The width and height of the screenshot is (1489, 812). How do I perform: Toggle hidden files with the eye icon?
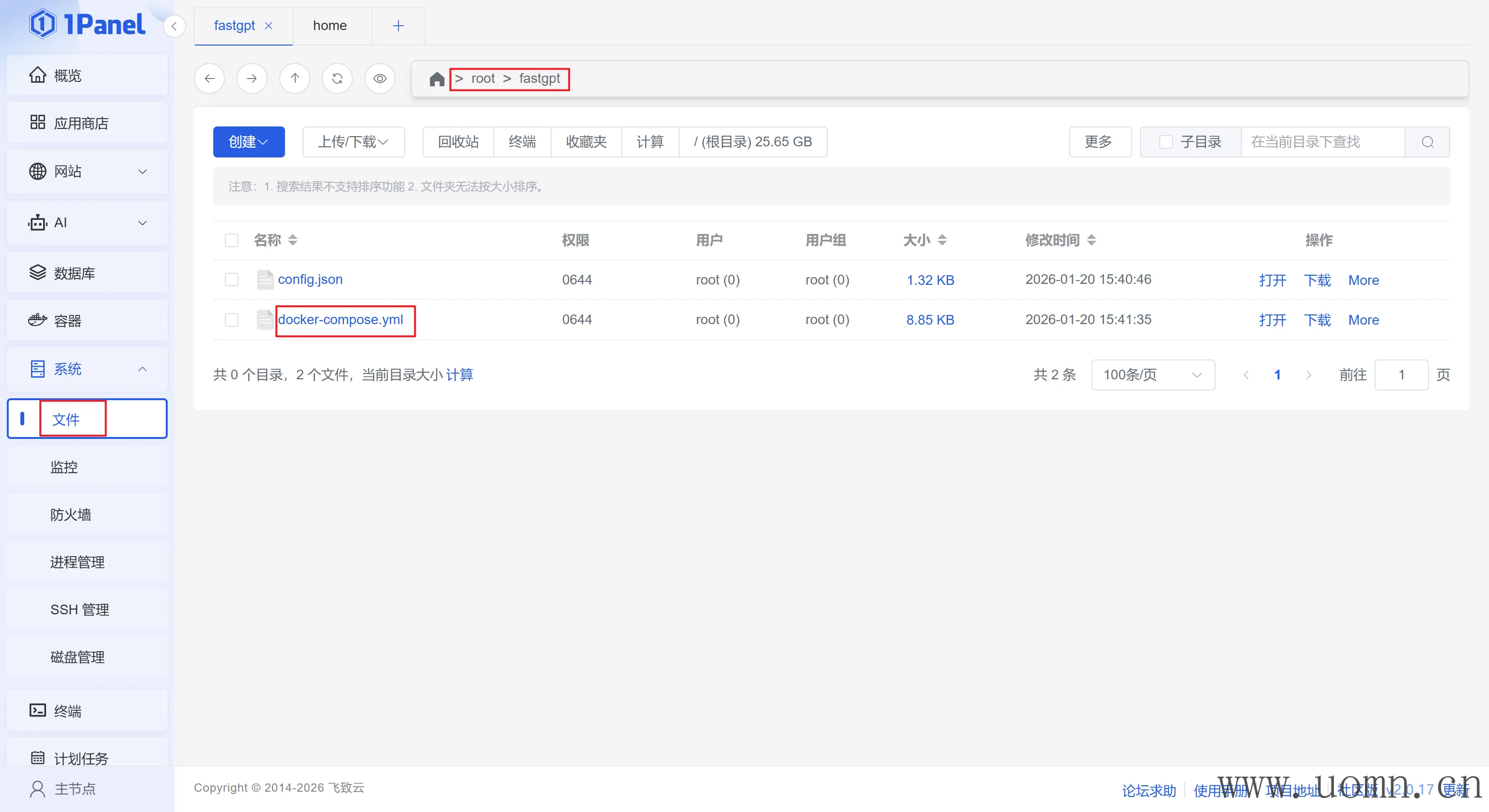coord(380,78)
